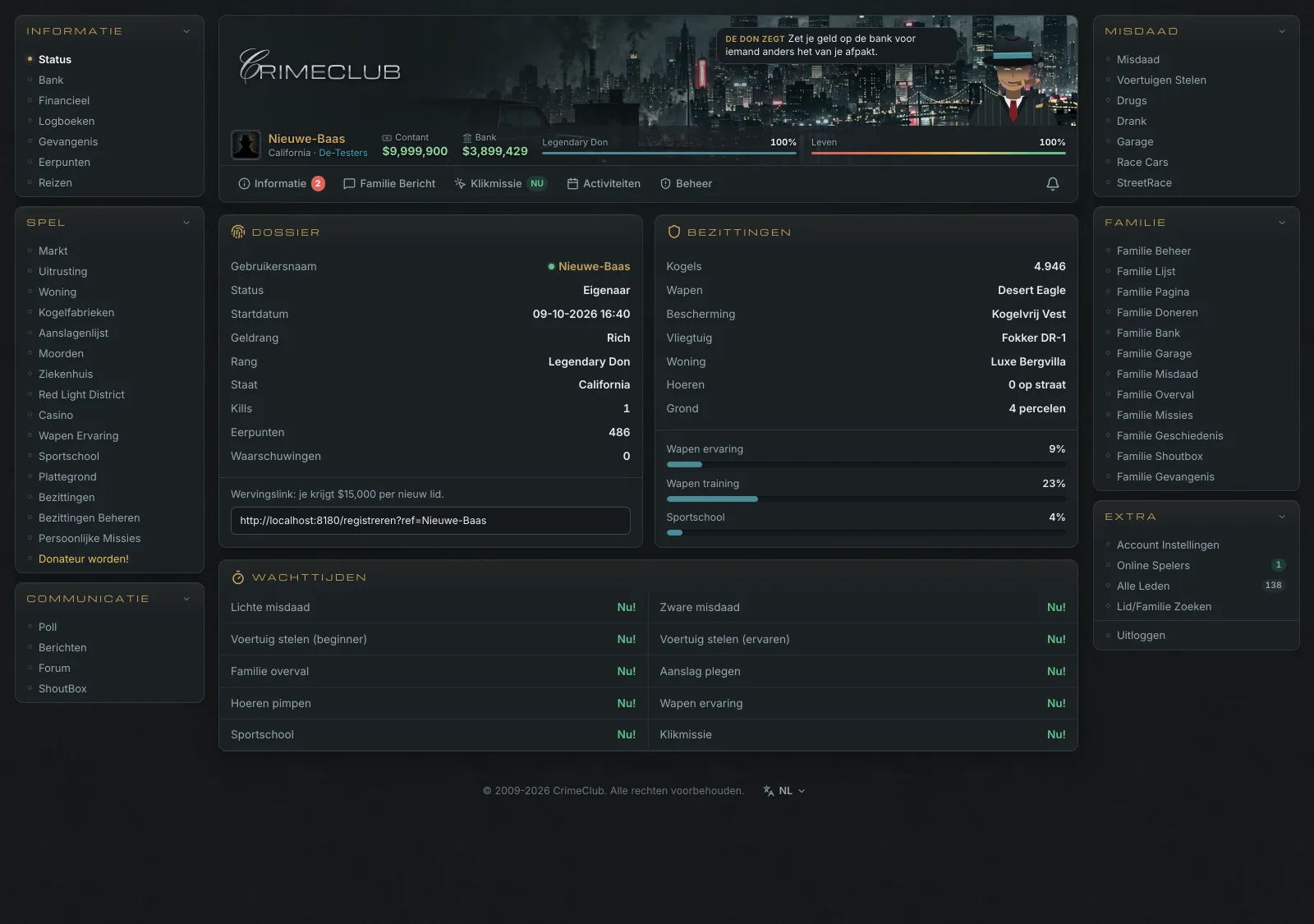The width and height of the screenshot is (1314, 924).
Task: Click the Bank building icon in header
Action: click(467, 138)
